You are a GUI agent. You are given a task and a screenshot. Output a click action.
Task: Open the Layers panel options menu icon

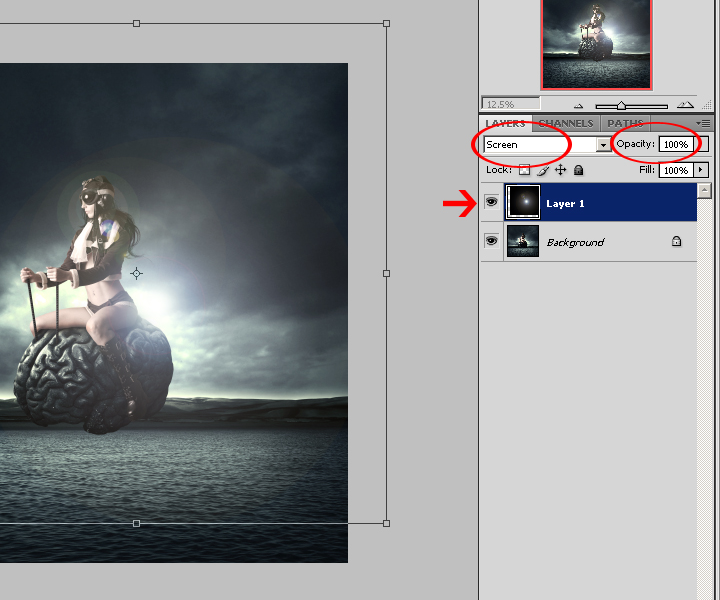click(x=704, y=123)
